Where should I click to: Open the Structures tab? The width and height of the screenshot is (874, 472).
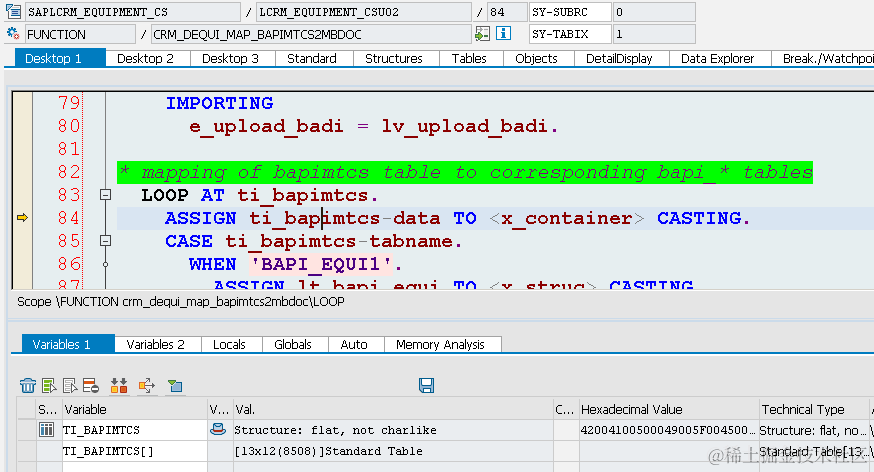click(394, 59)
